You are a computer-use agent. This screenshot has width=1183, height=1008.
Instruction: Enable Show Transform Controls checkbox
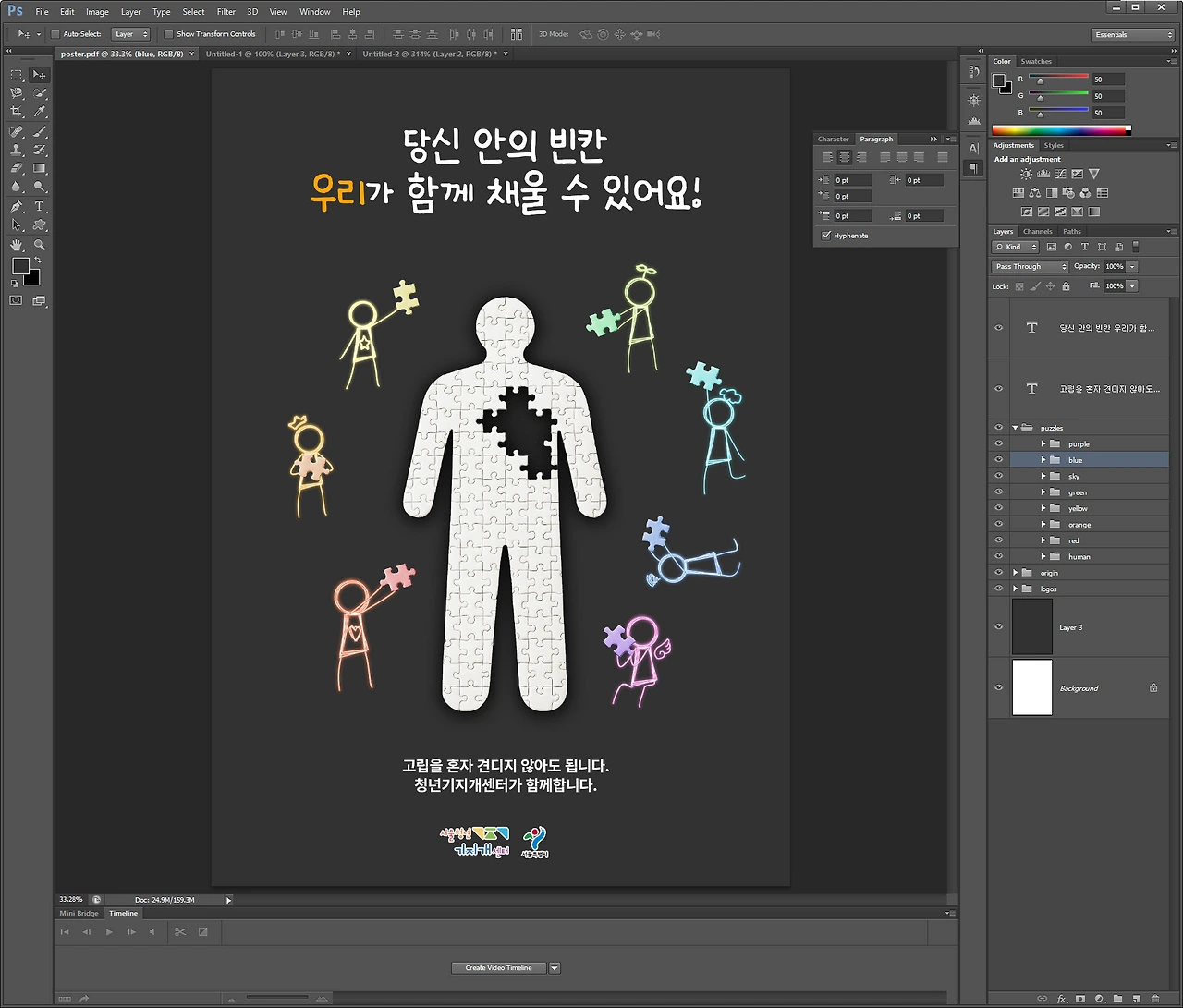click(168, 34)
